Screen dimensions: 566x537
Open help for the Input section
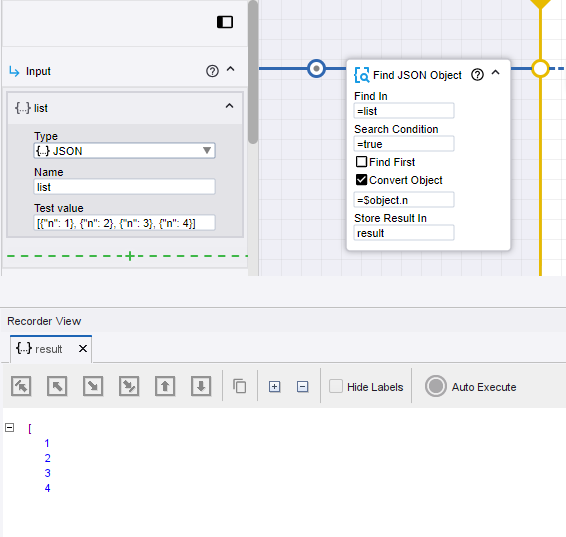pyautogui.click(x=212, y=71)
